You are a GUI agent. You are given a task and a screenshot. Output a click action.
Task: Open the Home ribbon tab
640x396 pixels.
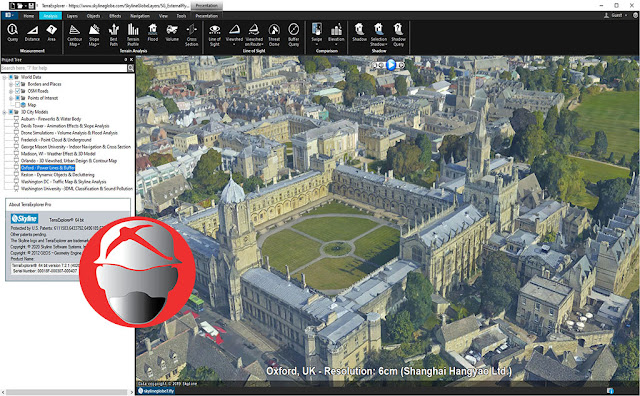(x=29, y=16)
